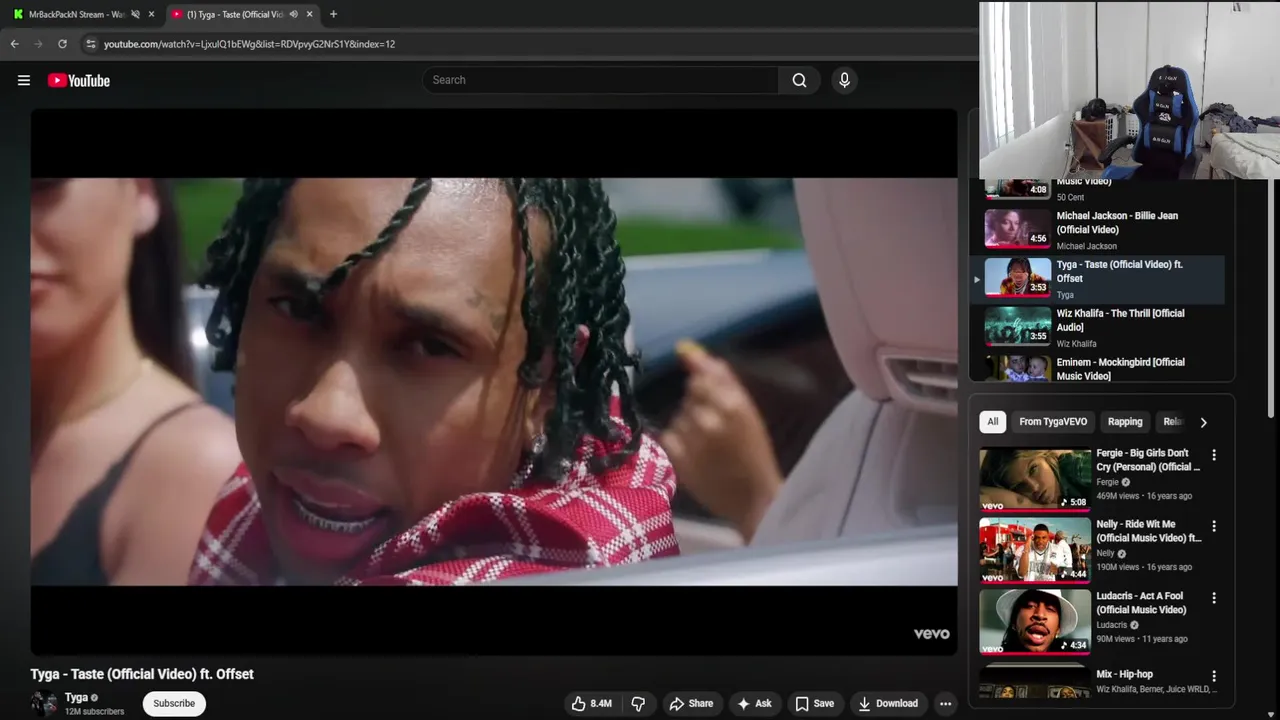This screenshot has height=720, width=1280.
Task: Open options menu for Ludacris video
Action: [1214, 598]
